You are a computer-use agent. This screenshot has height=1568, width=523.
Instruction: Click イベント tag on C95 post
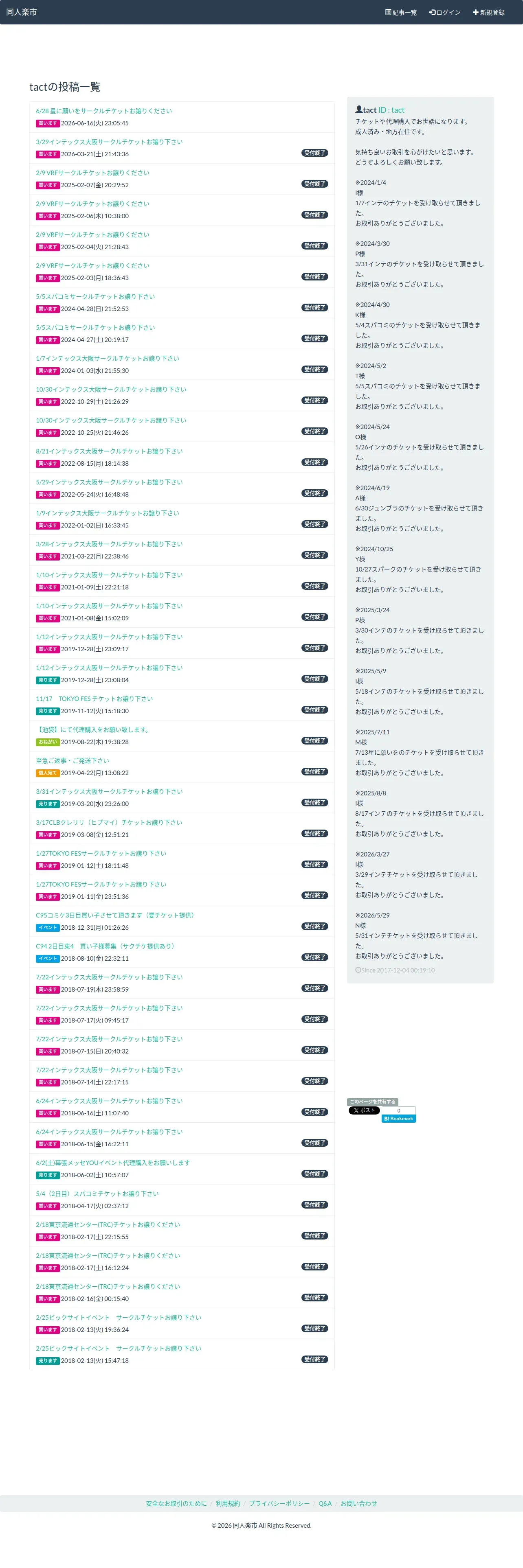pyautogui.click(x=48, y=928)
